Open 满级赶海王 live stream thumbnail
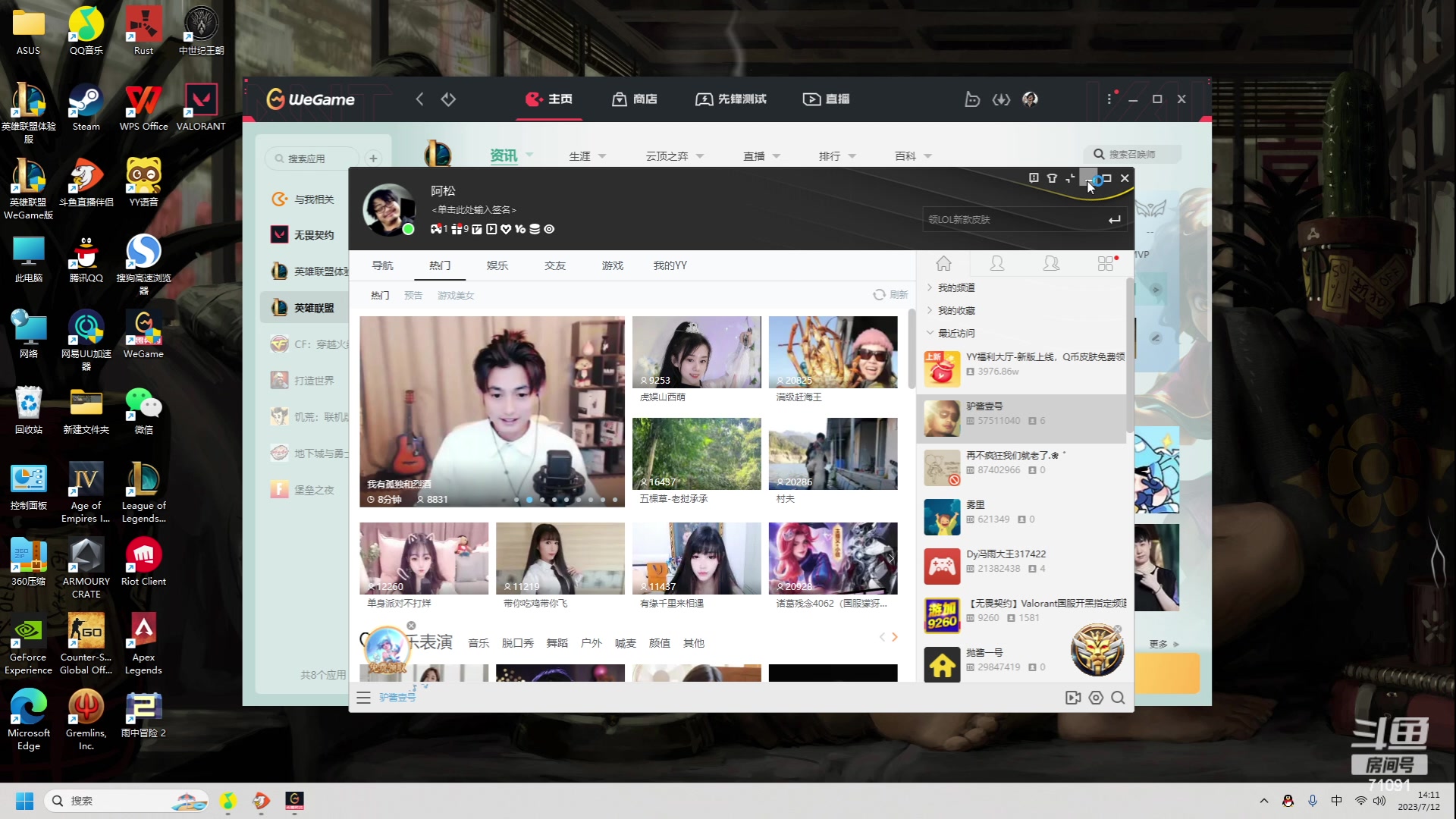 pos(833,353)
